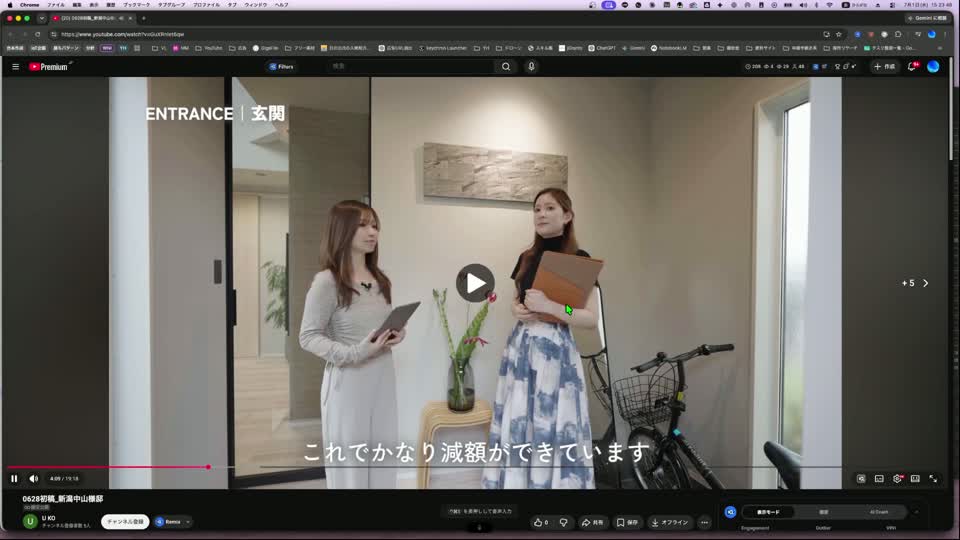960x540 pixels.
Task: Click the 保存 save button
Action: click(627, 522)
